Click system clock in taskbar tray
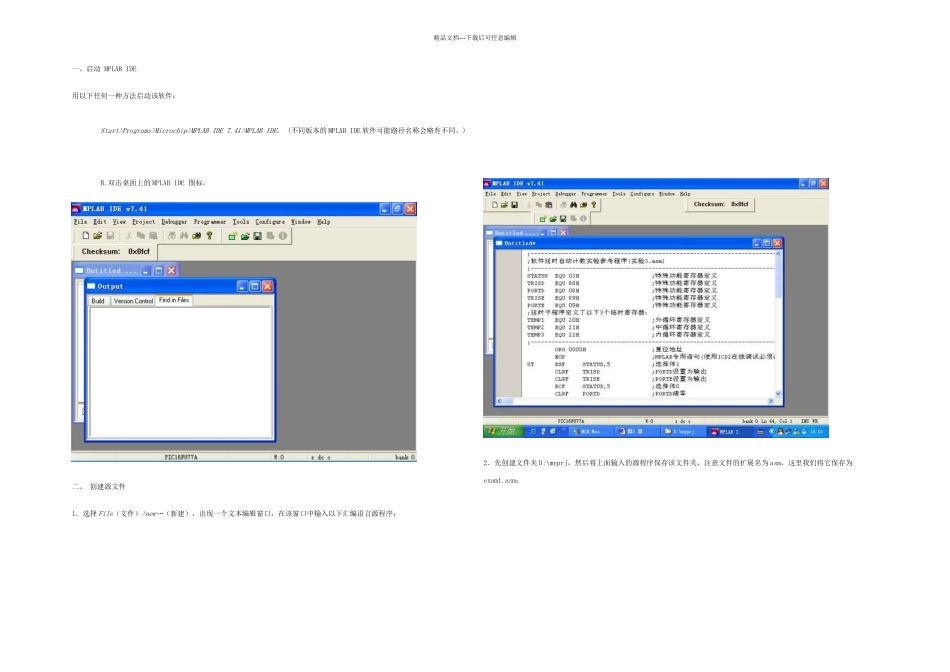950x672 pixels. [817, 431]
